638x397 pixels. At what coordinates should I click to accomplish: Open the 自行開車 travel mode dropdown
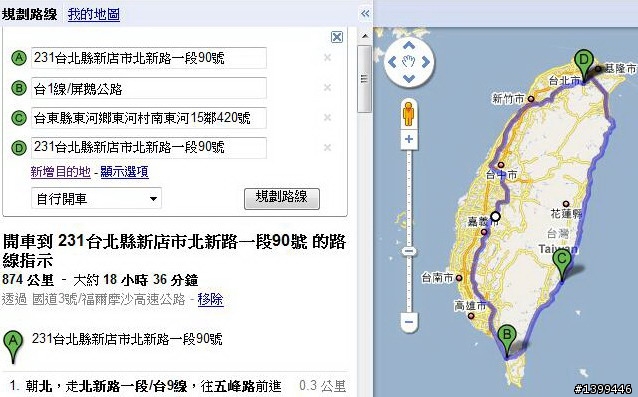[x=96, y=198]
